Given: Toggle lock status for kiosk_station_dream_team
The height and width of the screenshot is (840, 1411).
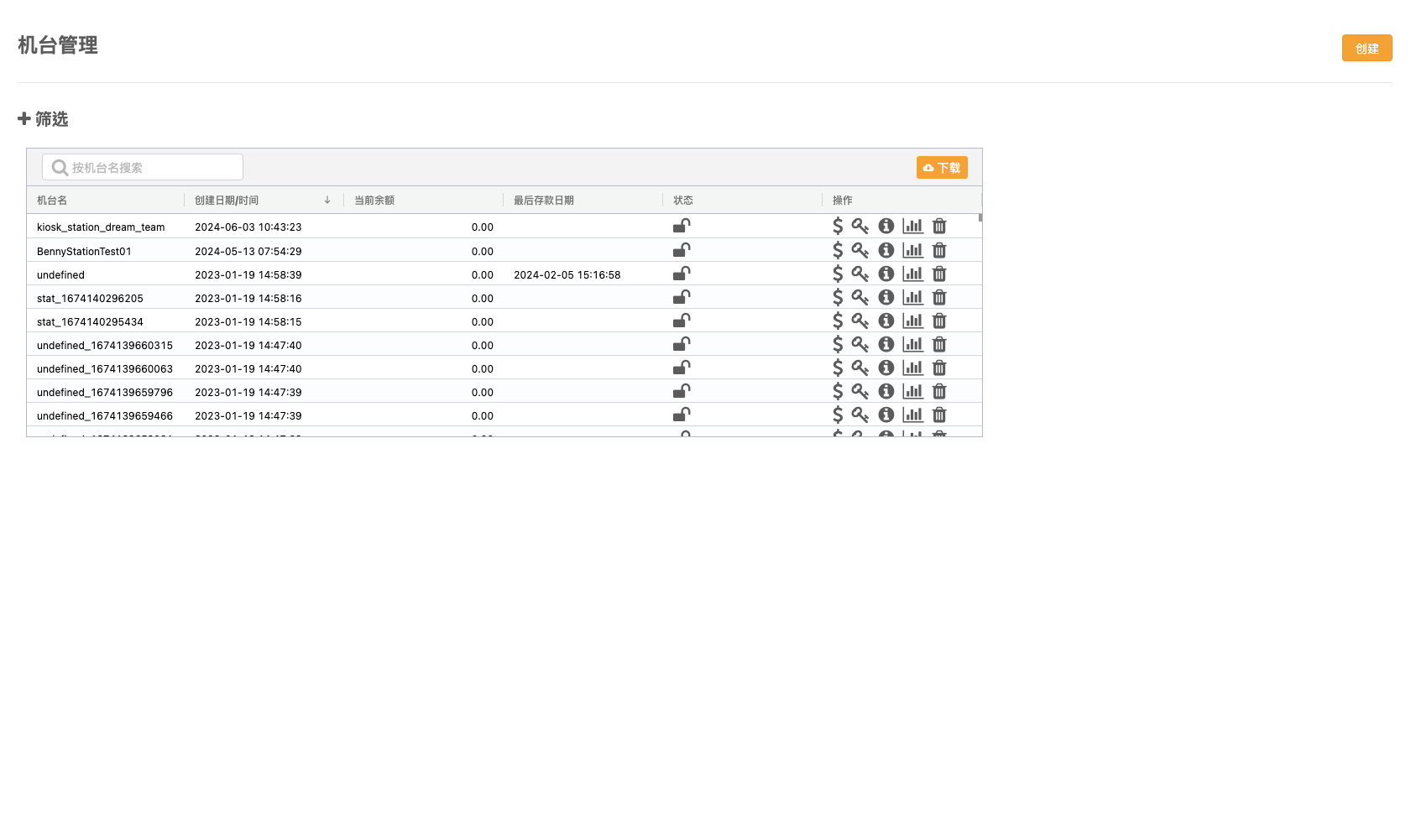Looking at the screenshot, I should pyautogui.click(x=682, y=226).
